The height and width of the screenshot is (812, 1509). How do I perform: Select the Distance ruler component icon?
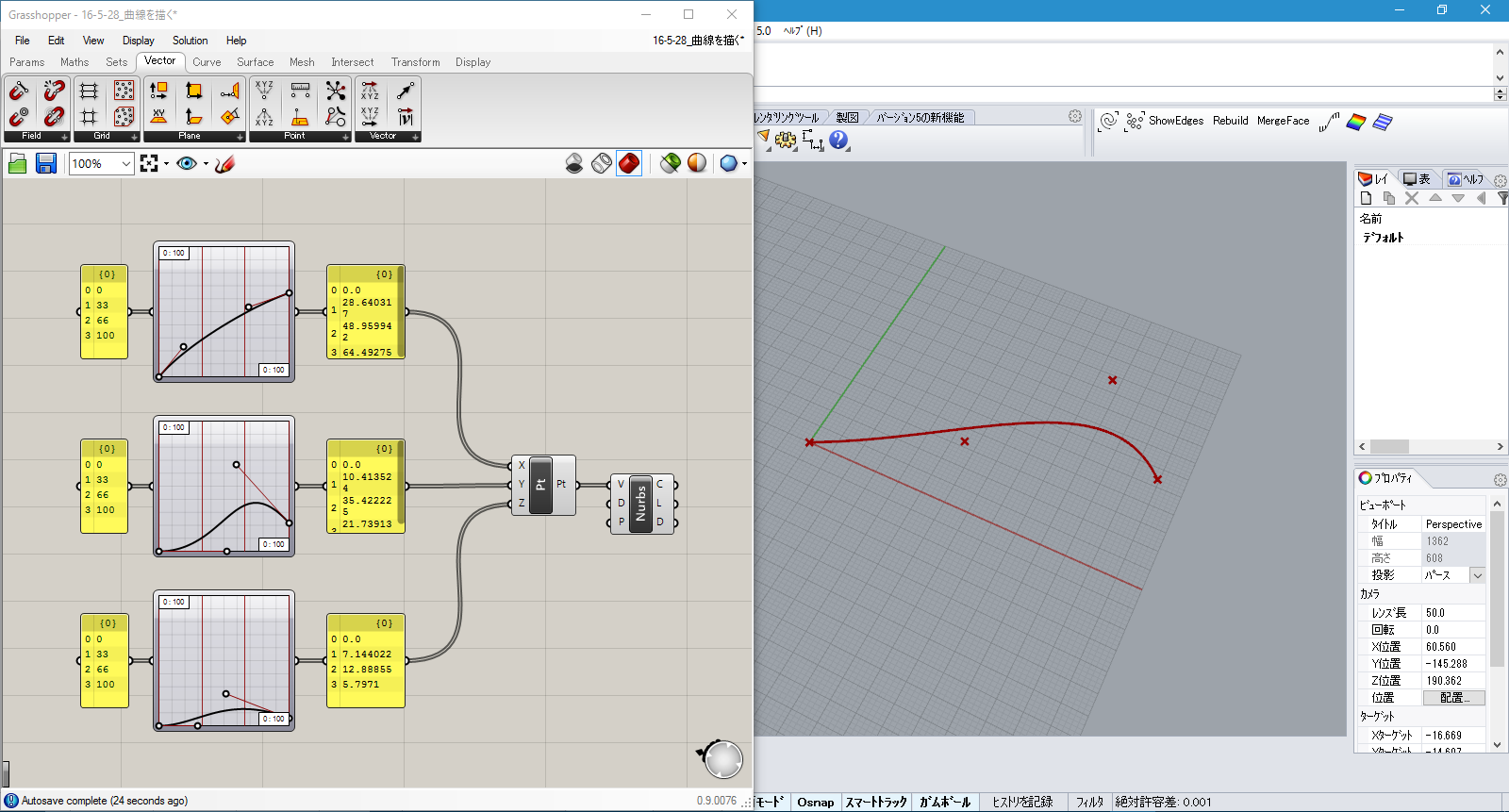point(300,91)
